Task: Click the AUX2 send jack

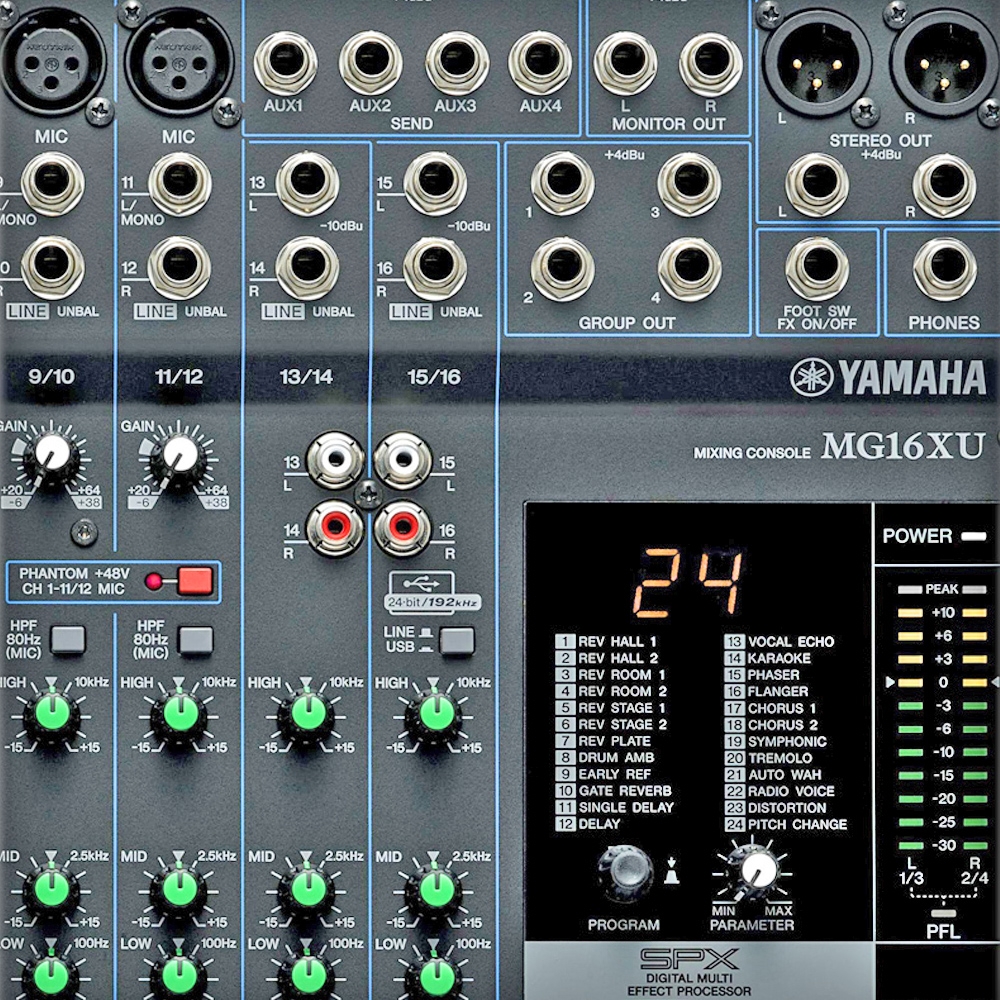Action: point(371,63)
